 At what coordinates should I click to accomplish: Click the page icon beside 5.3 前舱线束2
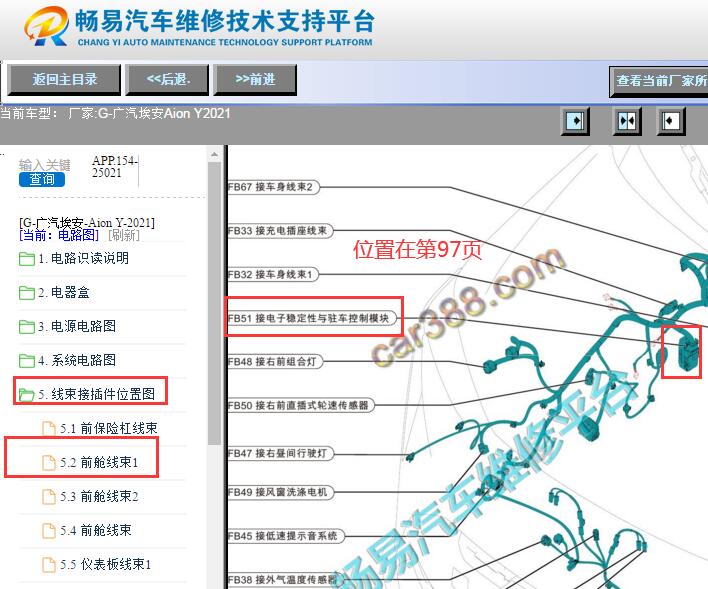[49, 497]
